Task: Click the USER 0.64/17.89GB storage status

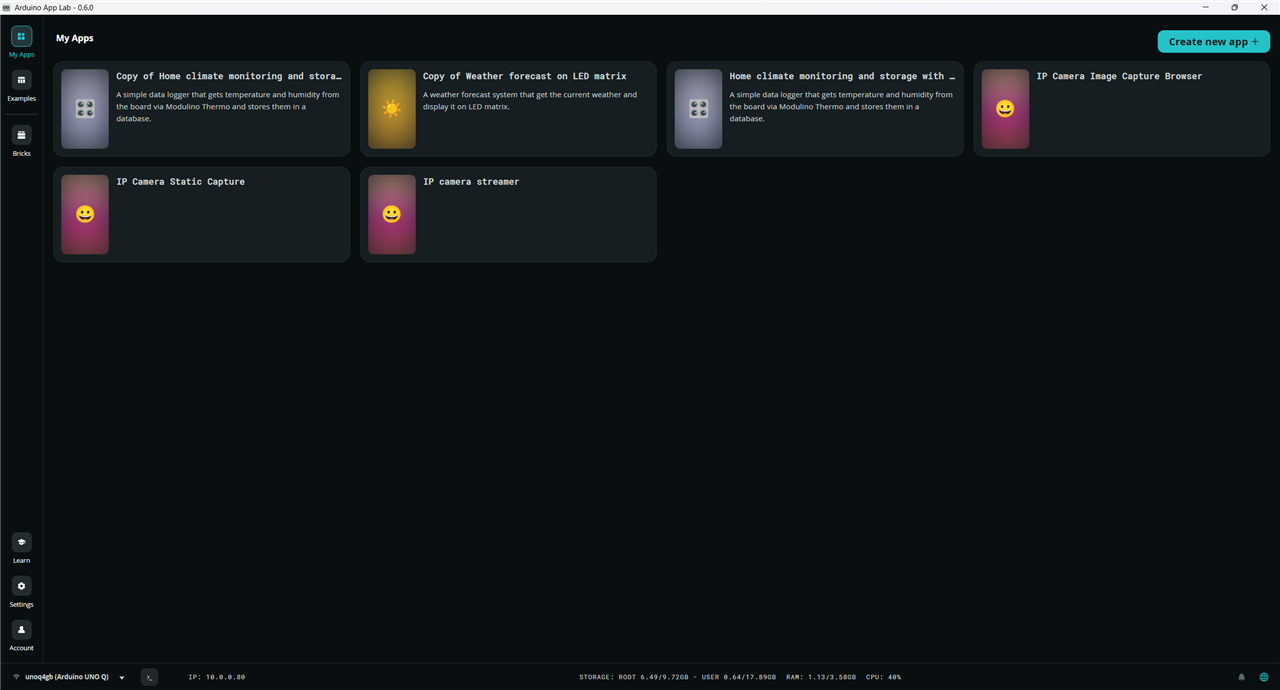Action: coord(739,677)
